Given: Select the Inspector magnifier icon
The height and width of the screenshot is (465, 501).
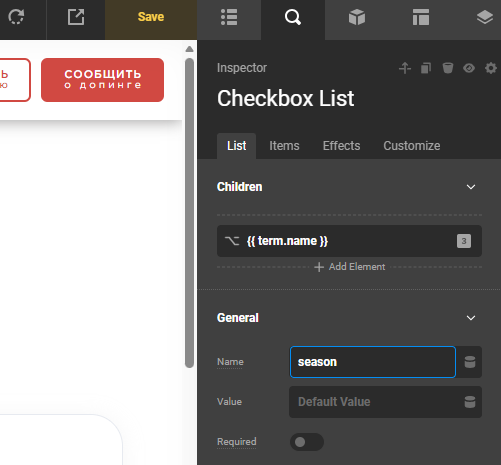Looking at the screenshot, I should point(293,17).
